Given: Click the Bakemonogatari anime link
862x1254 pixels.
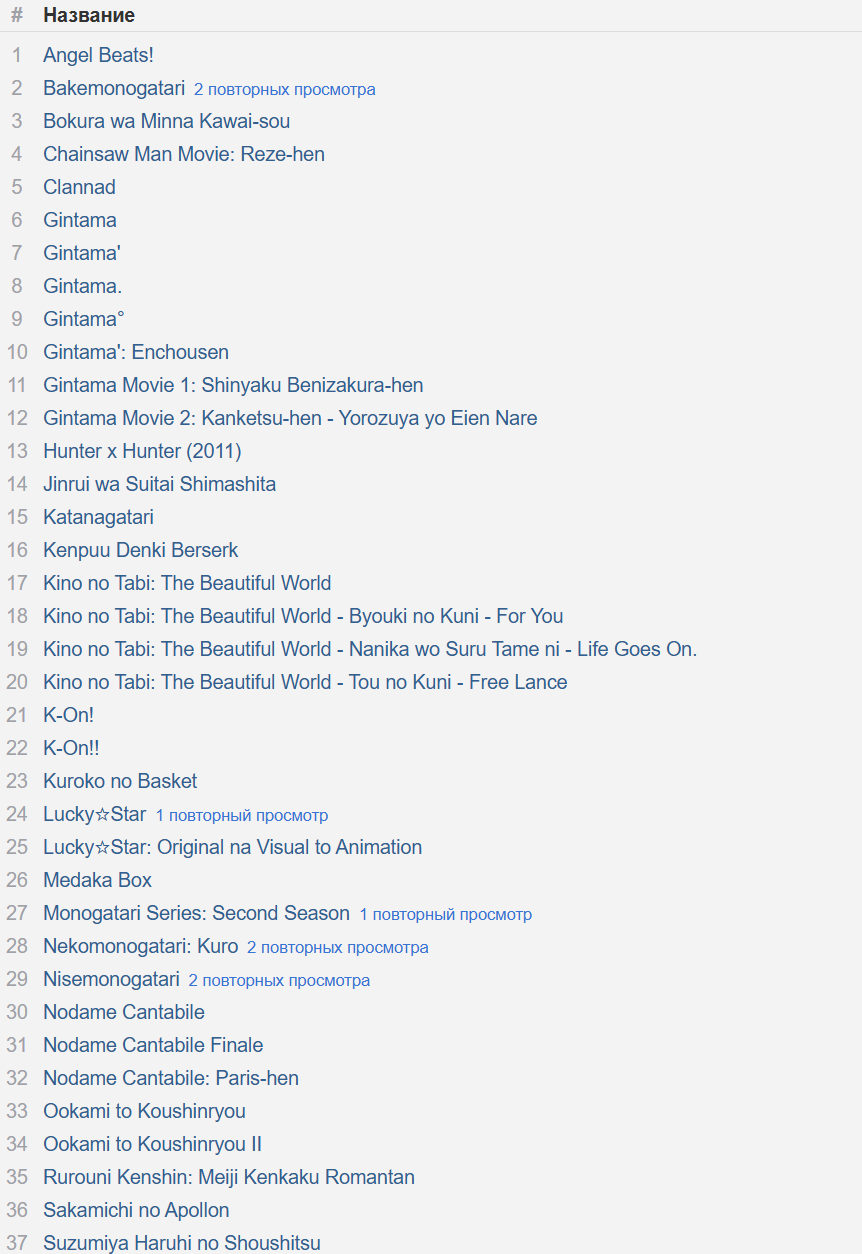Looking at the screenshot, I should point(114,88).
